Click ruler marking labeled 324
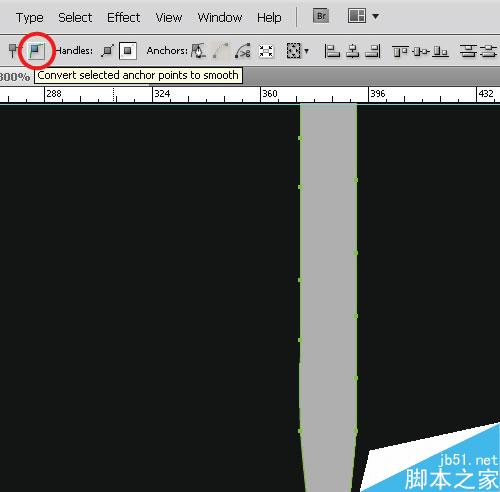The width and height of the screenshot is (500, 492). pyautogui.click(x=162, y=94)
